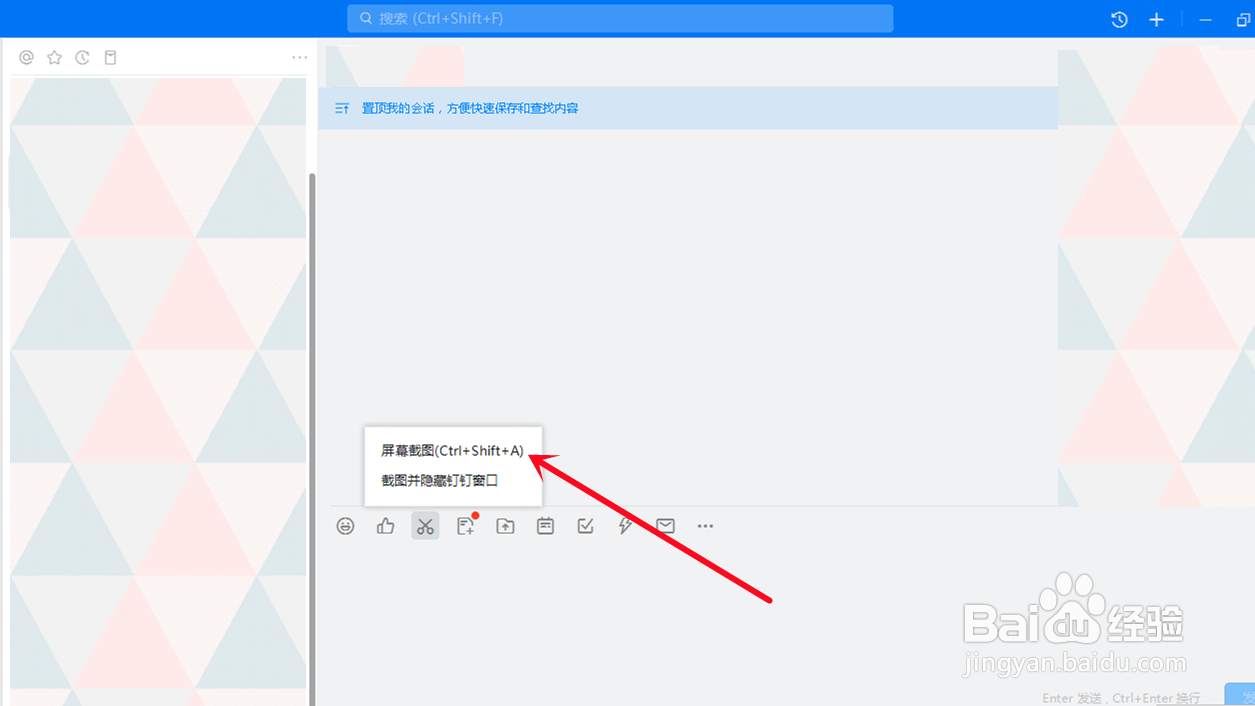This screenshot has width=1255, height=706.
Task: Click the search input field at the top
Action: (619, 18)
